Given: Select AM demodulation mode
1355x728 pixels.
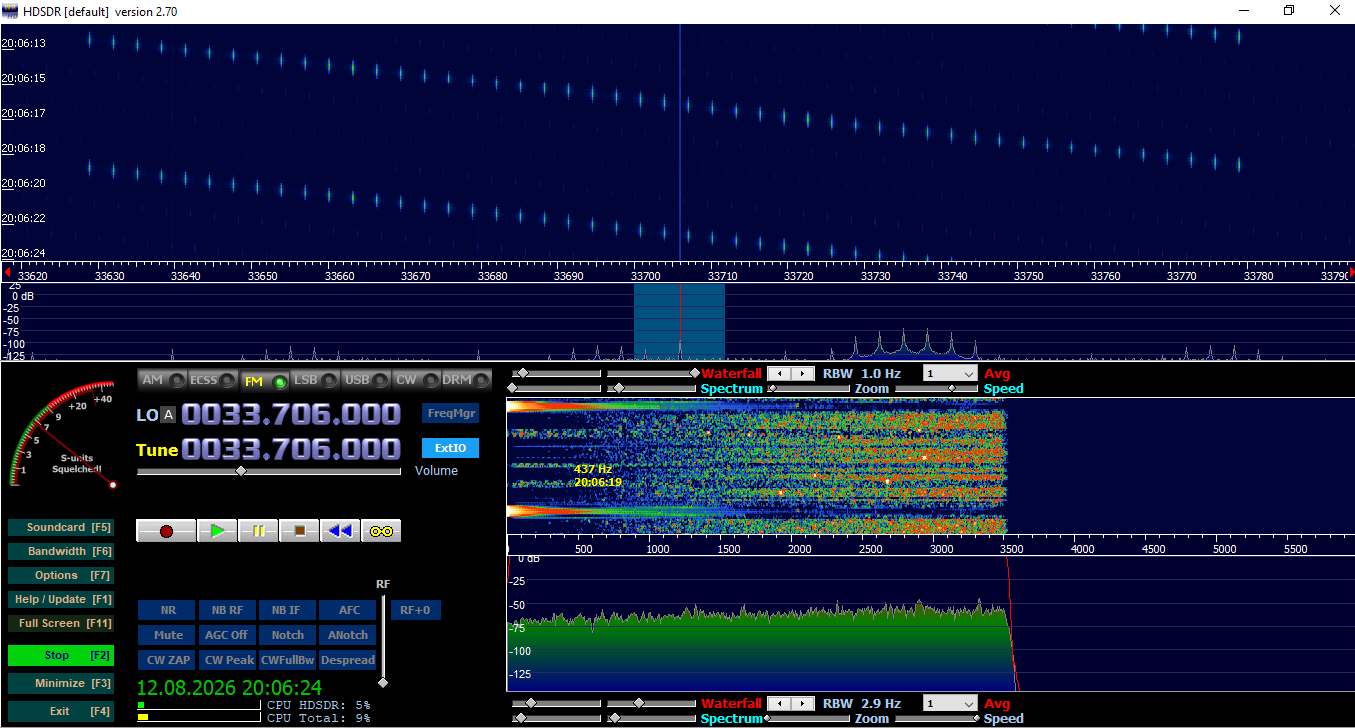Looking at the screenshot, I should click(163, 380).
